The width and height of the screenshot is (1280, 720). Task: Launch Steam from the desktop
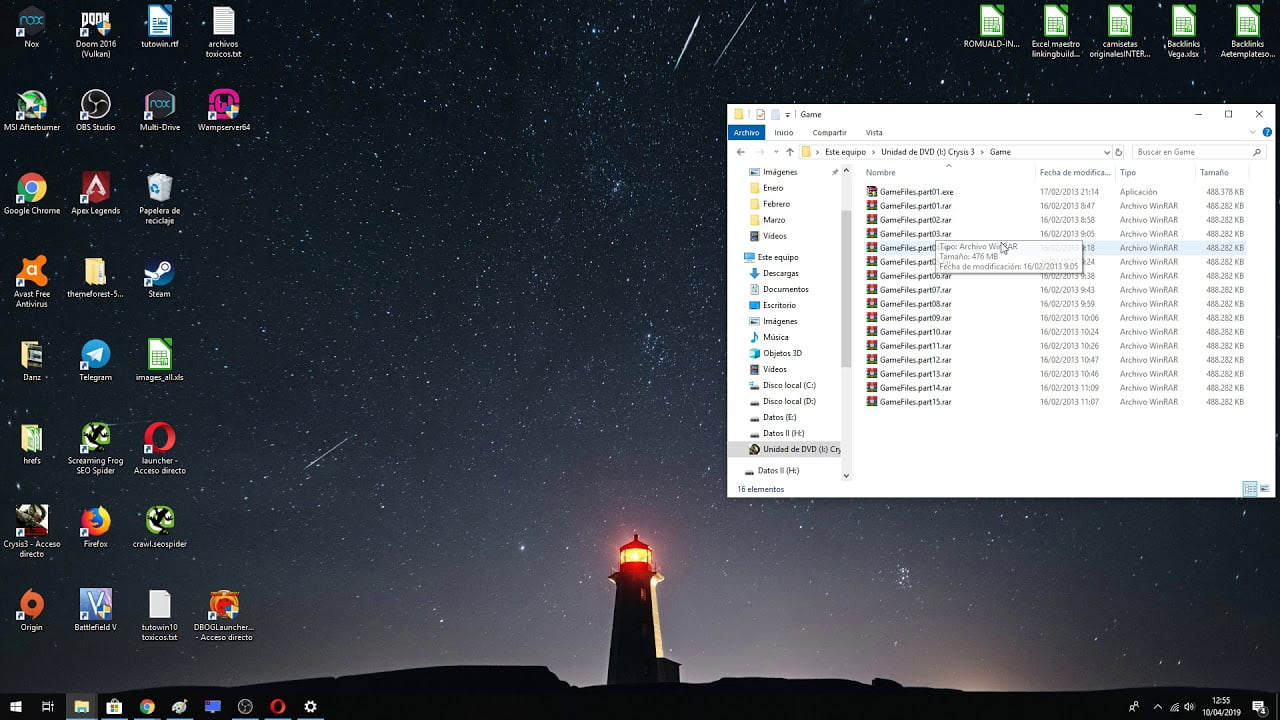(158, 273)
